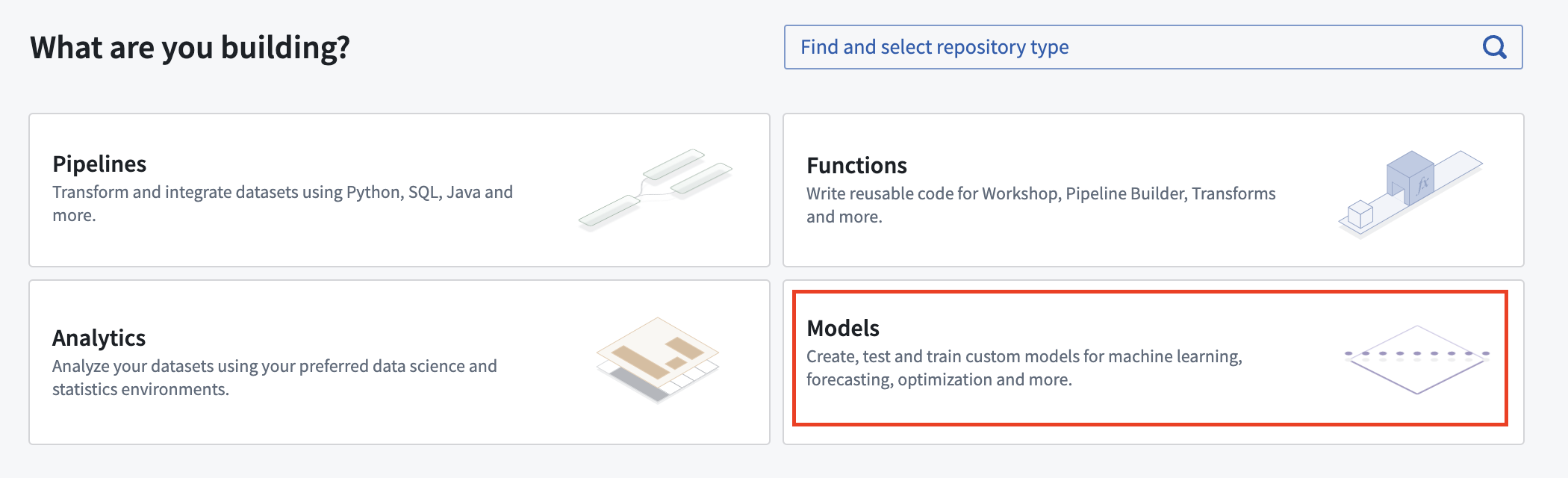Click the Pipelines illustration icon
This screenshot has height=478, width=1568.
point(655,189)
